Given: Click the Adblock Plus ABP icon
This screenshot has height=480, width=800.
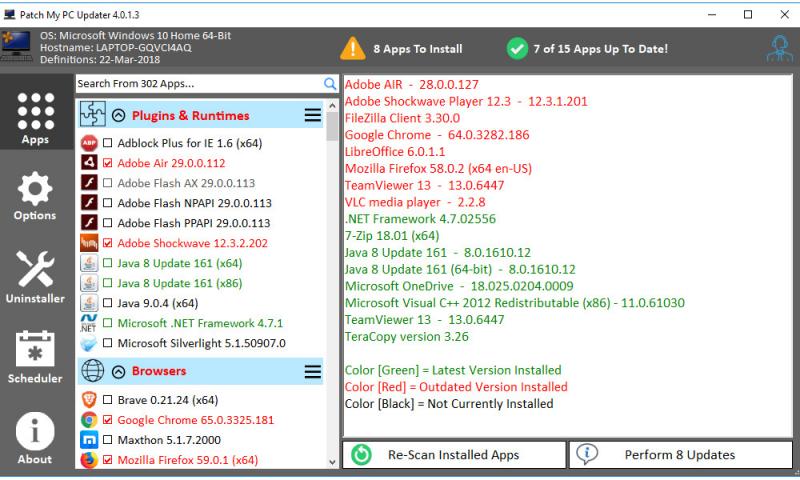Looking at the screenshot, I should coord(89,143).
